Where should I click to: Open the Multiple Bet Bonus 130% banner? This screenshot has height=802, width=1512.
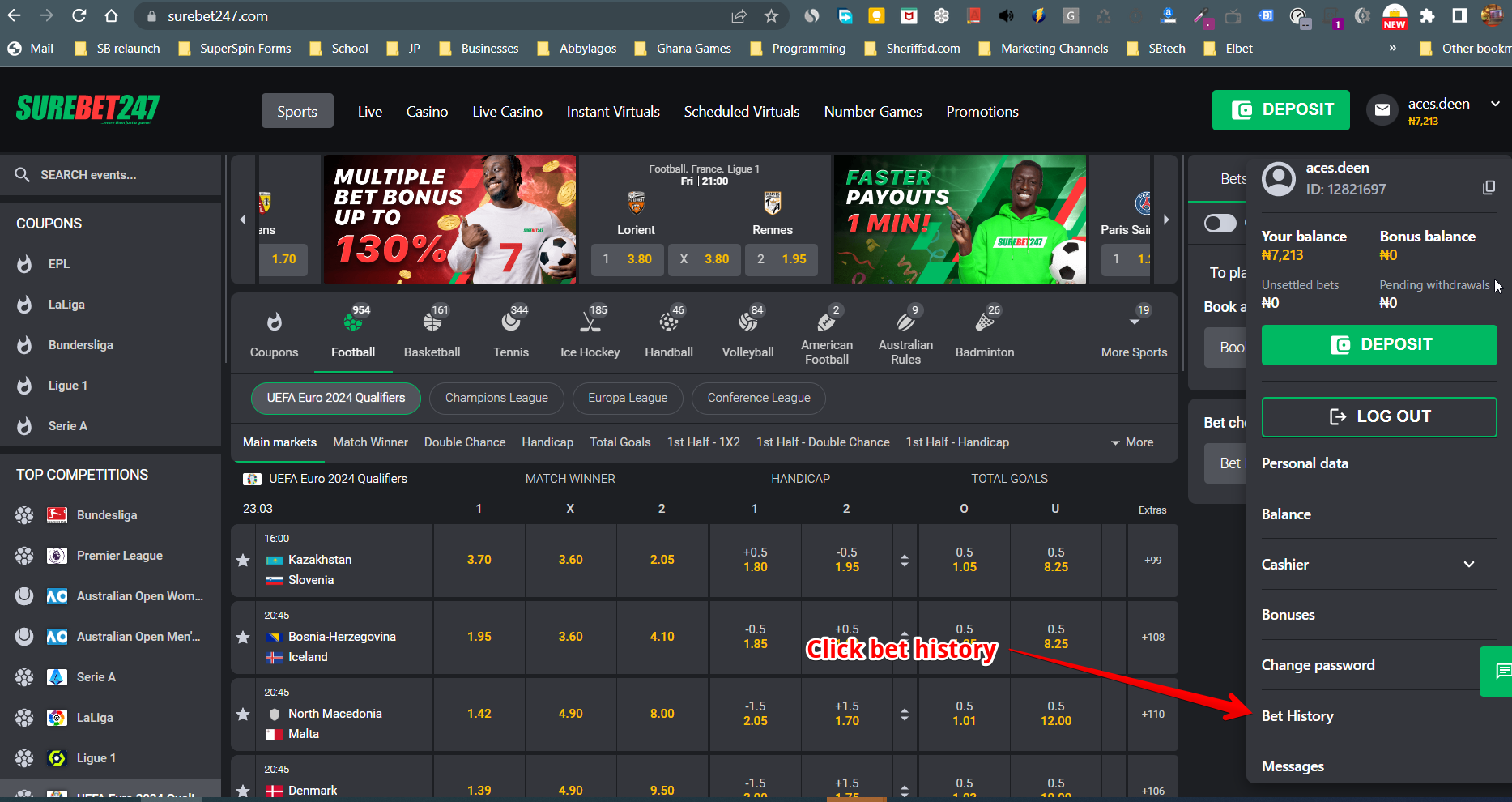coord(449,220)
